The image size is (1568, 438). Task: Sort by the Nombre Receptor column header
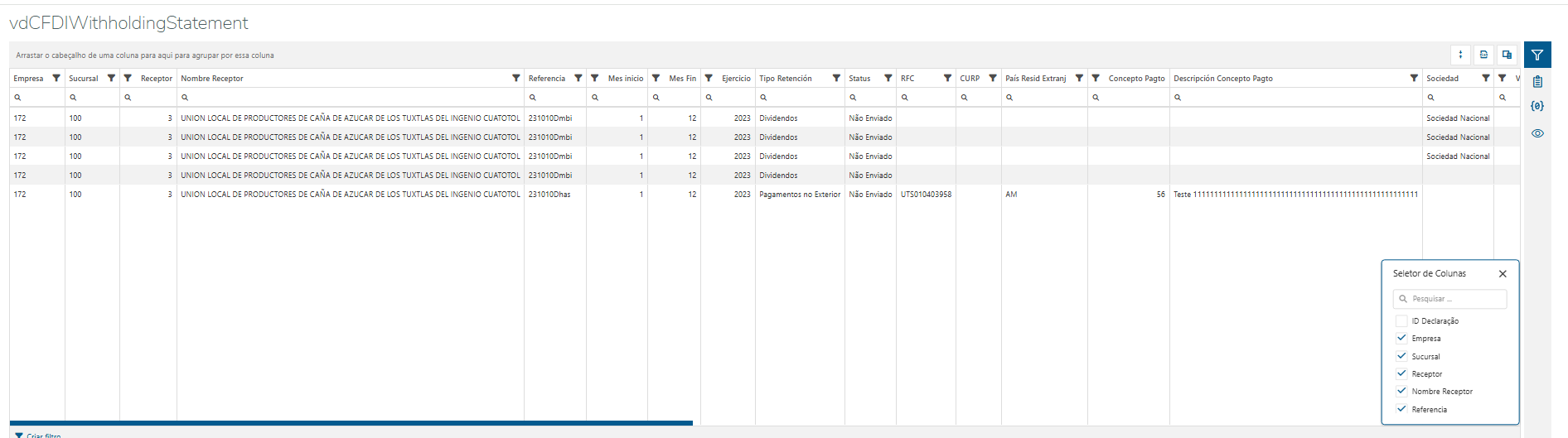(212, 79)
